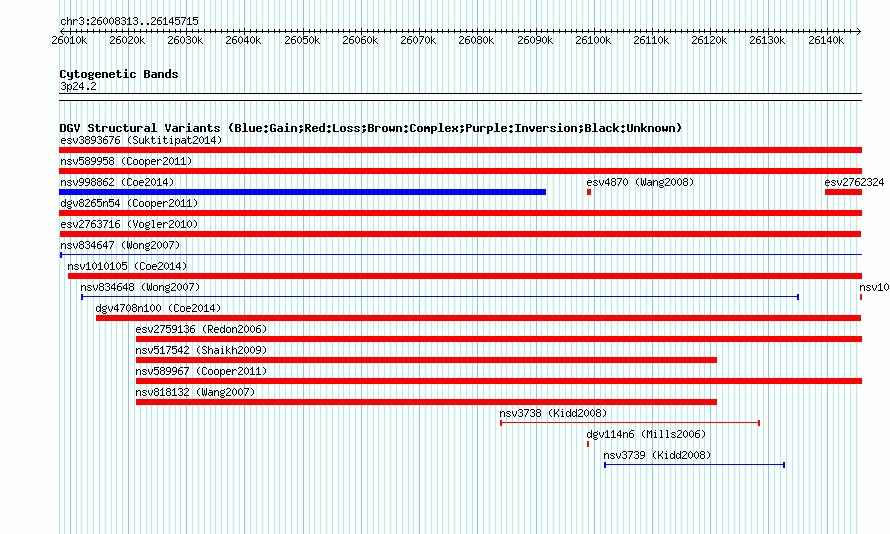Click the blue gain bar of nsv998862

click(303, 192)
